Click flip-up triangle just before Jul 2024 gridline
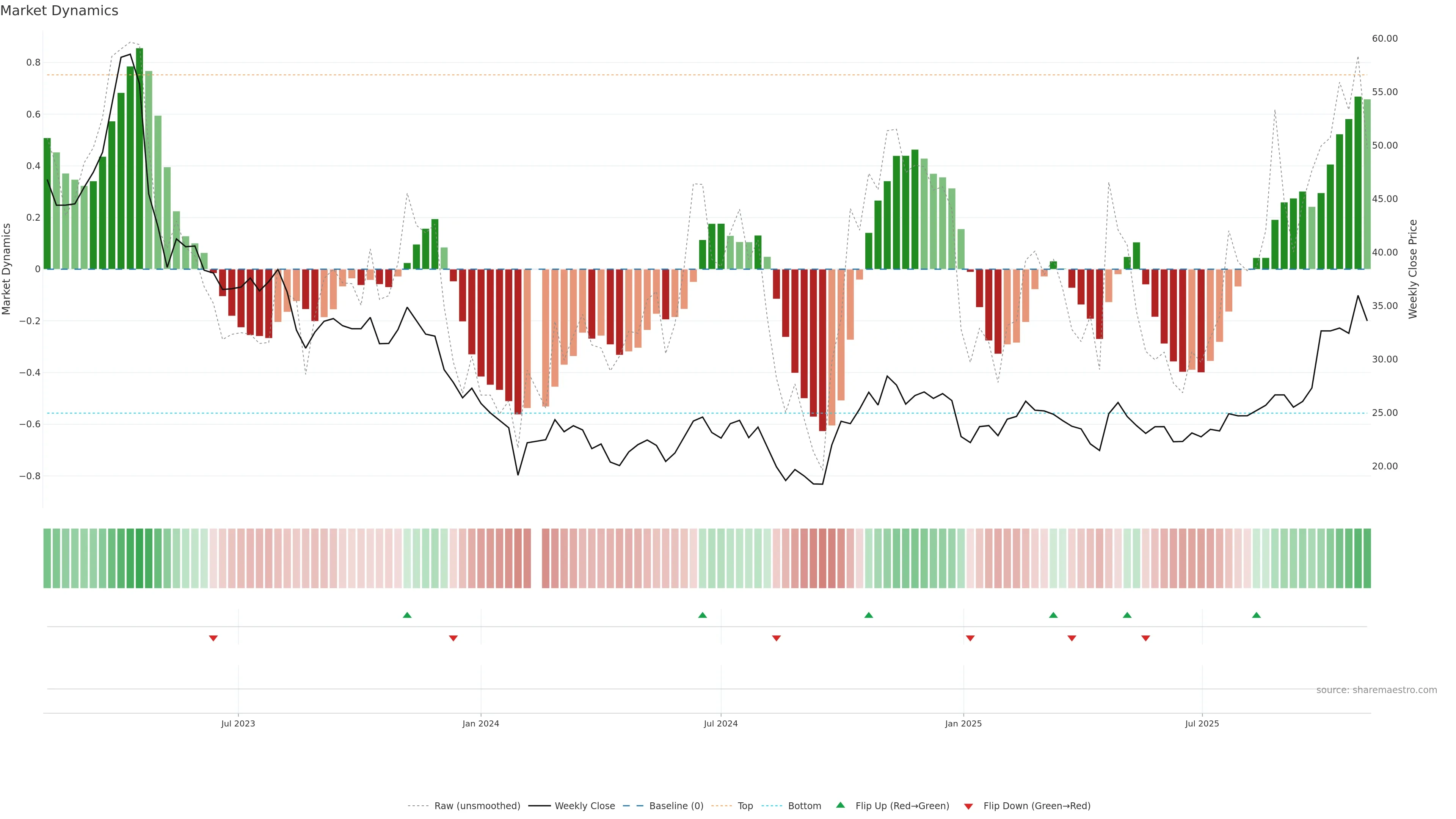 click(703, 615)
